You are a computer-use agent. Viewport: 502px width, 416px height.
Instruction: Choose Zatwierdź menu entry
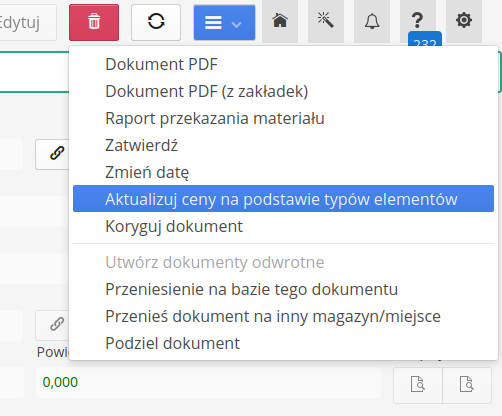[x=141, y=145]
